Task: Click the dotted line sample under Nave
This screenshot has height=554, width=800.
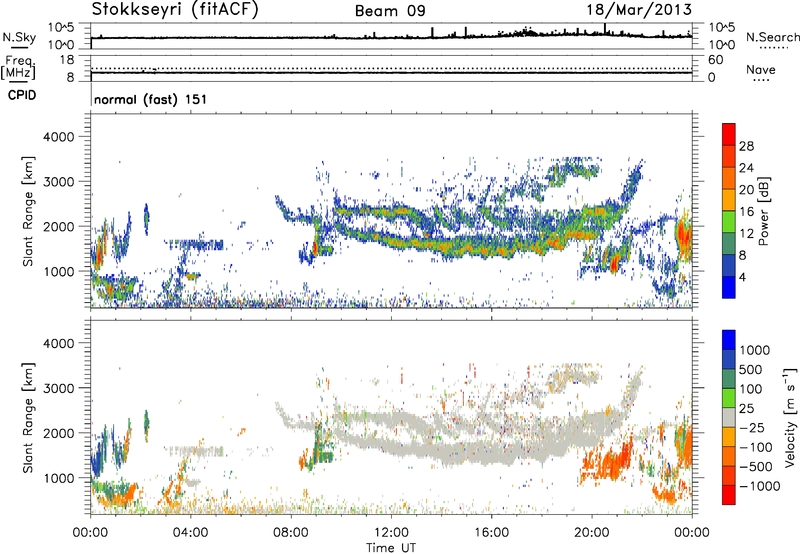Action: click(762, 81)
